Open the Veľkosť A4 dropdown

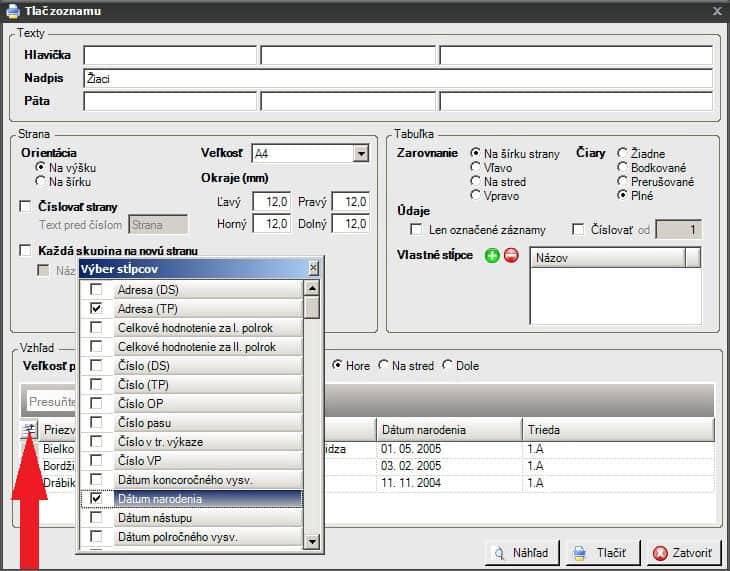coord(361,153)
